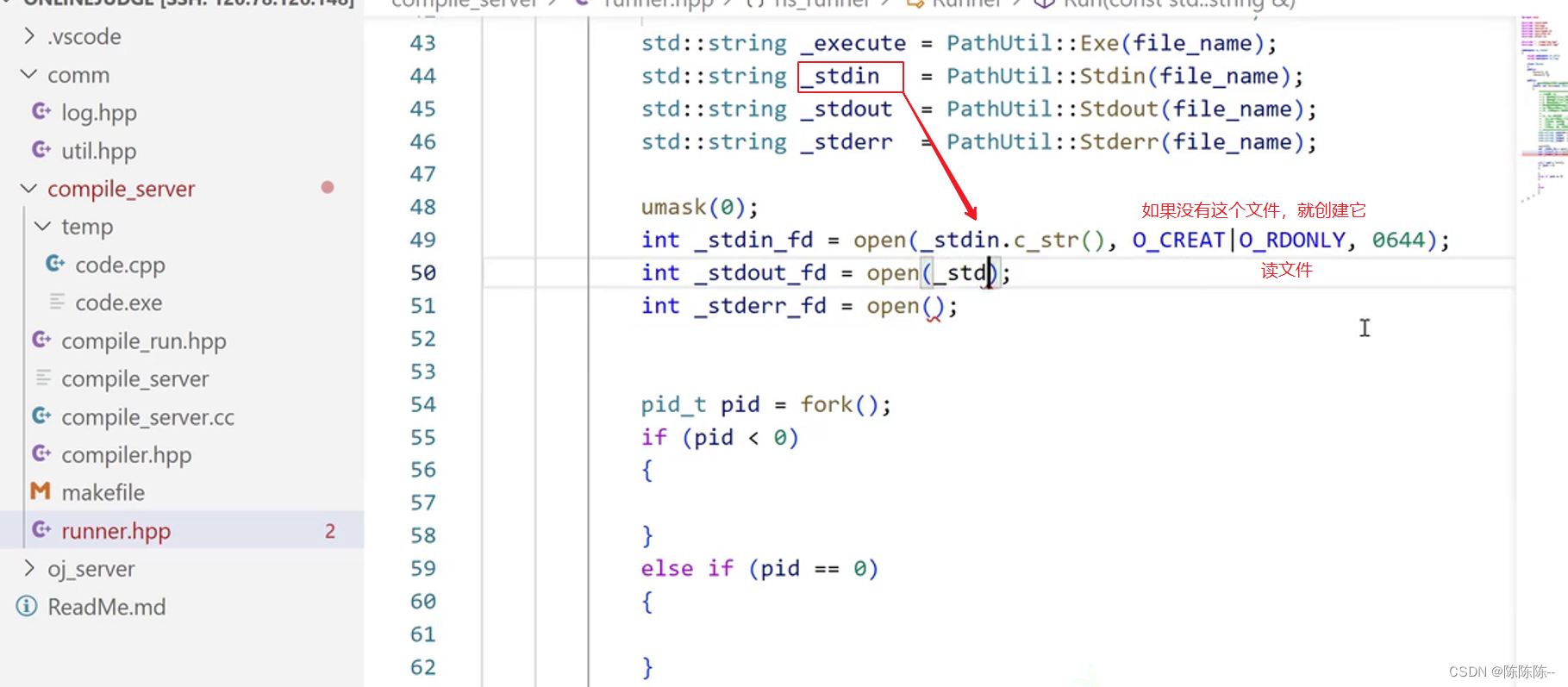
Task: Open compile_server.cc source file
Action: click(x=147, y=417)
